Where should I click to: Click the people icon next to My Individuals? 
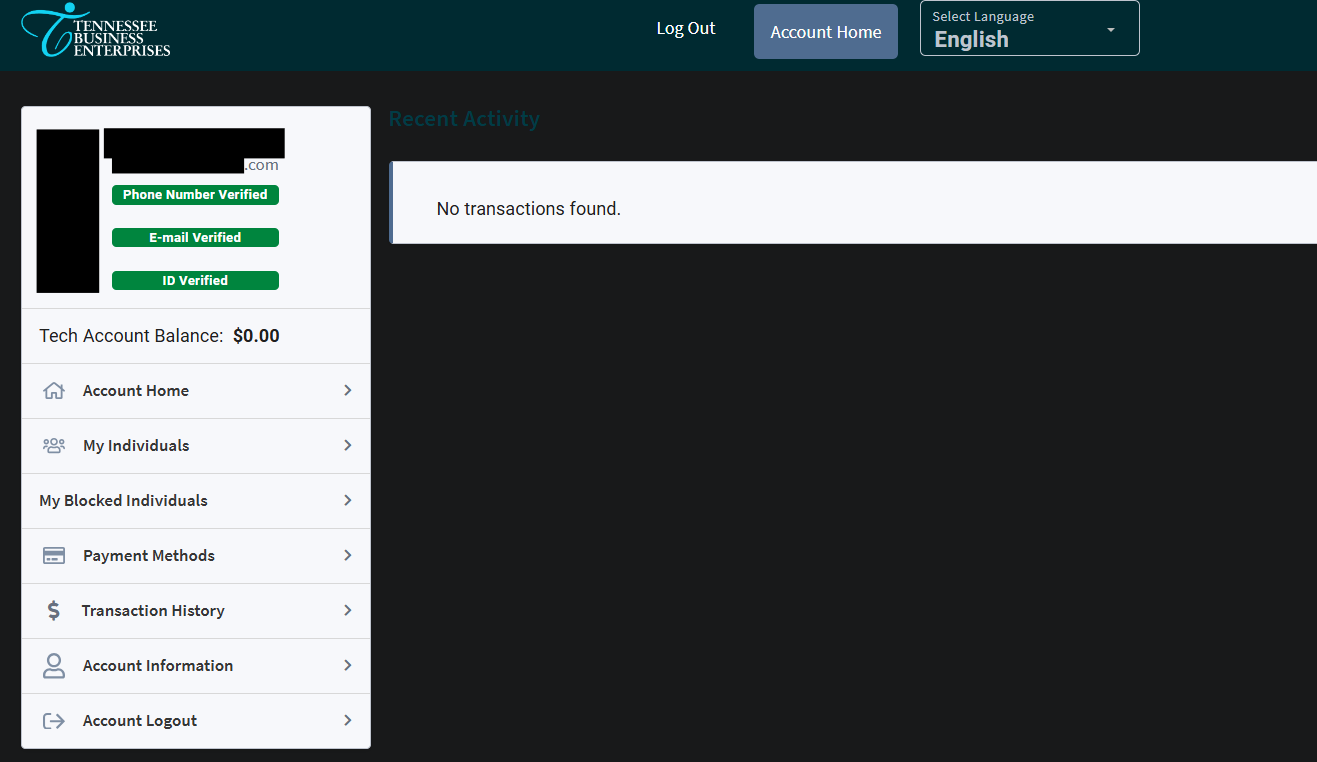53,445
